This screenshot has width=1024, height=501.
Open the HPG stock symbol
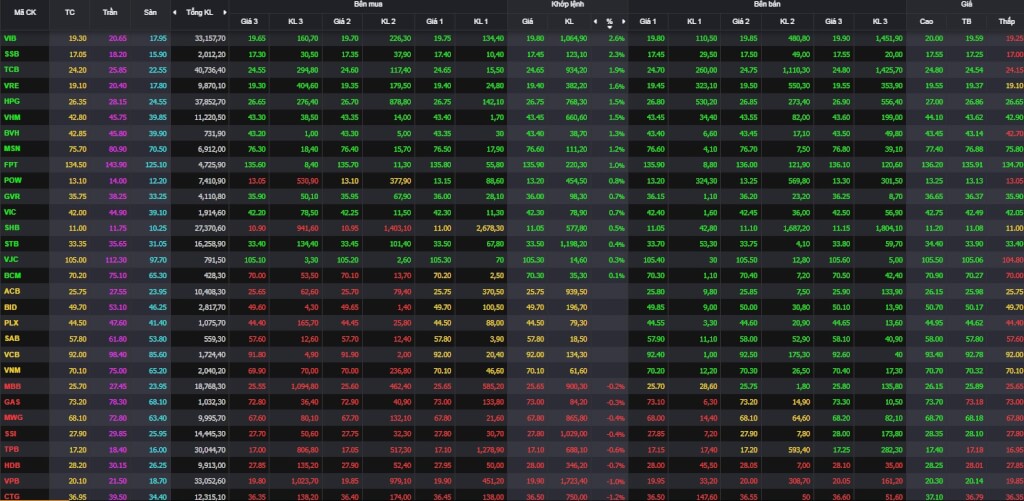tap(11, 101)
